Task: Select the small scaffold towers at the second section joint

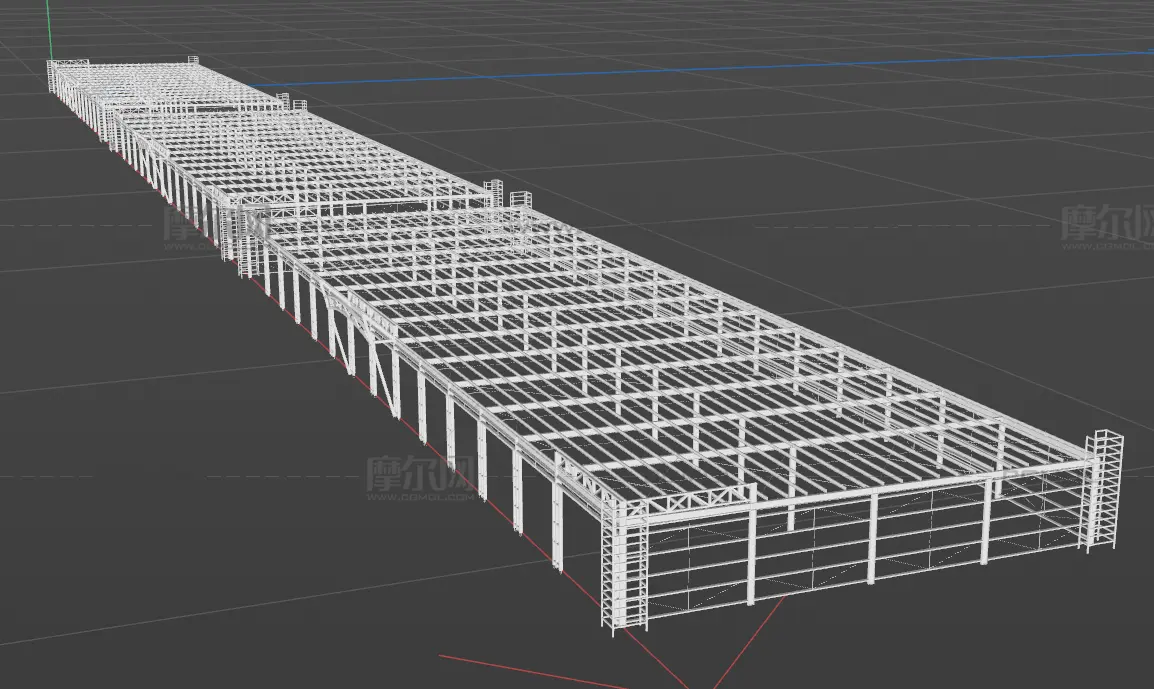Action: 291,102
